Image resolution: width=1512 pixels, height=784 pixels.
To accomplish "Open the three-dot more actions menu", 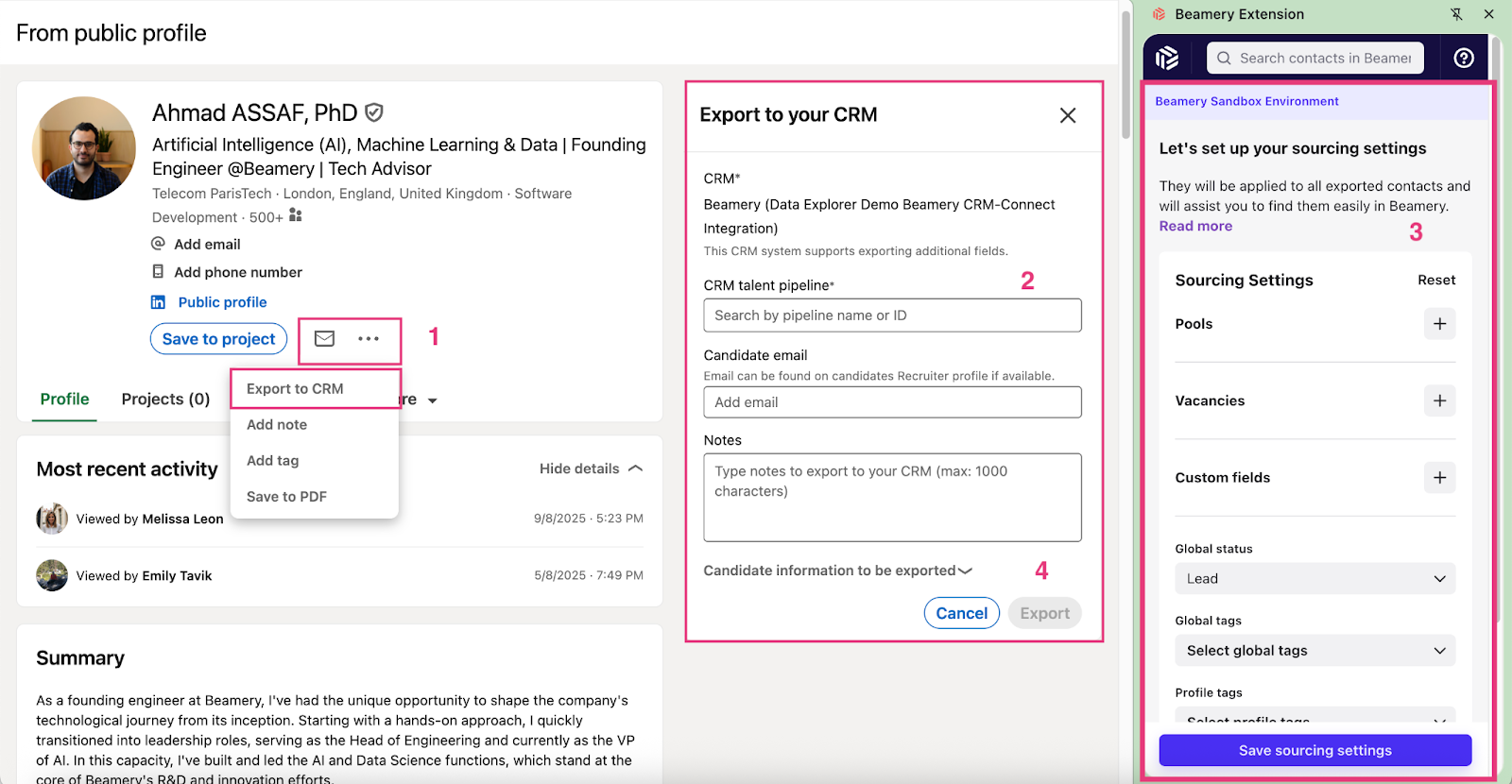I will pyautogui.click(x=369, y=339).
